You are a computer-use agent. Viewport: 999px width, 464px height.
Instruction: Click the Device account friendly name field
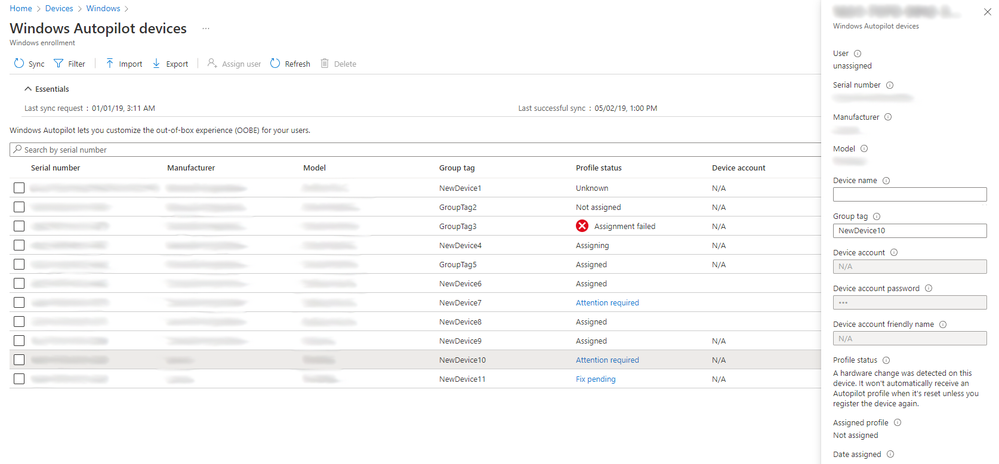point(910,338)
